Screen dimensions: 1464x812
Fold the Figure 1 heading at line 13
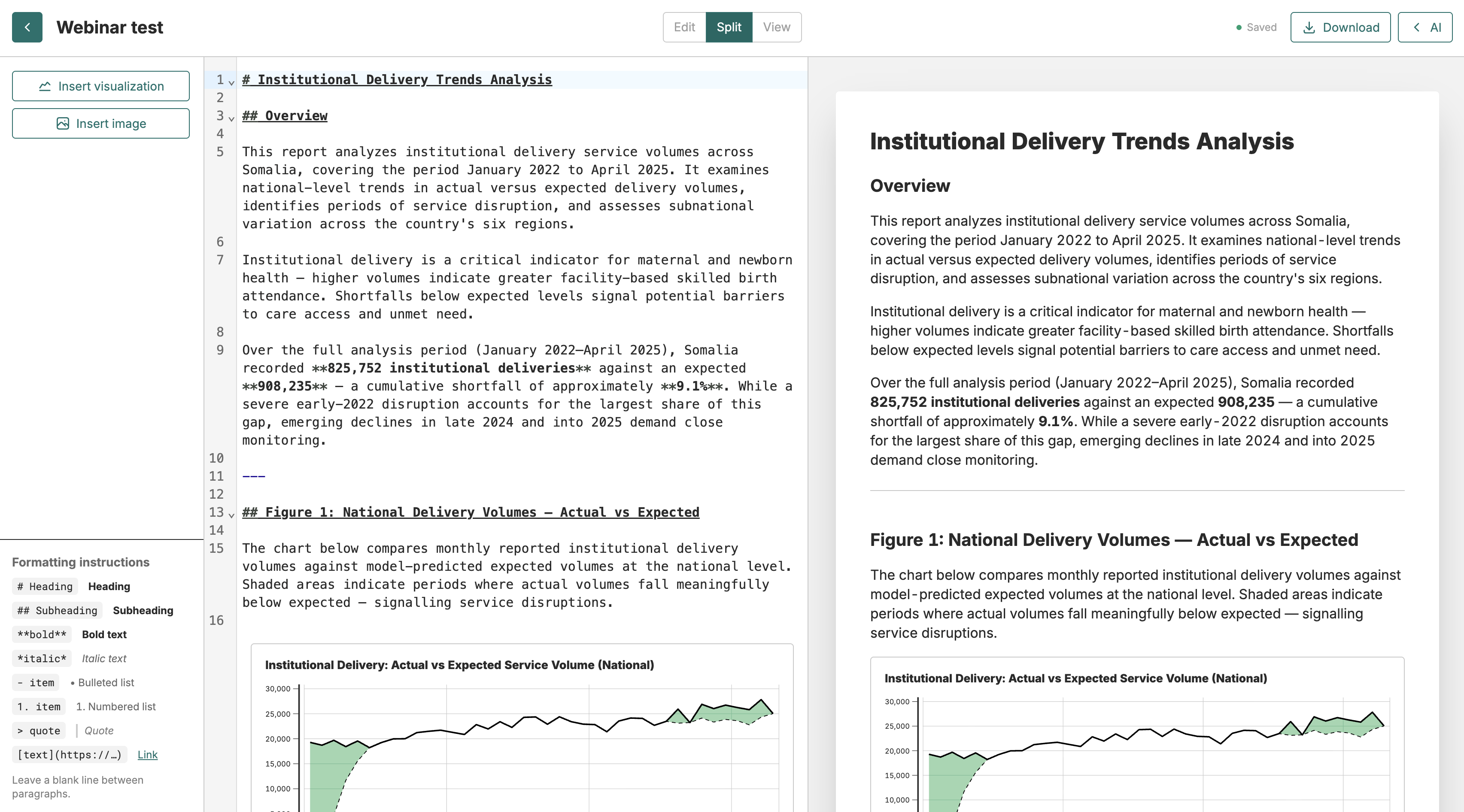tap(231, 515)
